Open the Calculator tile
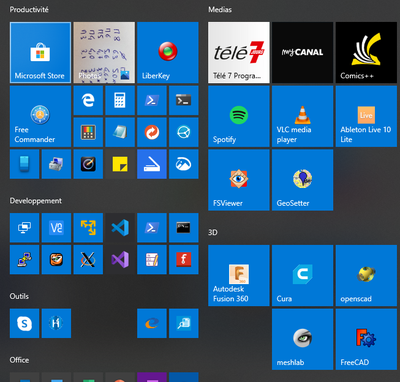This screenshot has height=382, width=400. 120,100
